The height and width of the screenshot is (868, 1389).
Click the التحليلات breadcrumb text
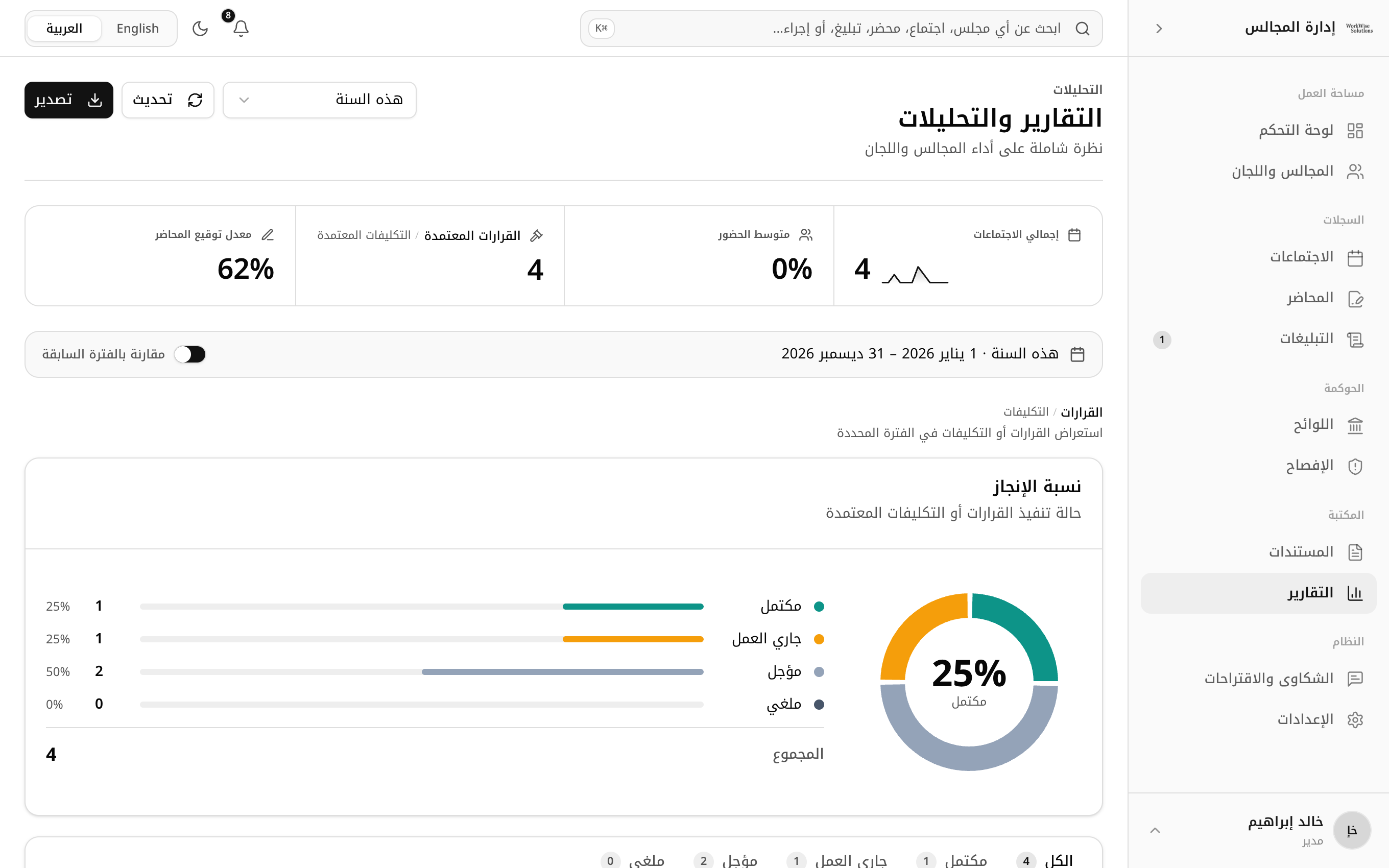[x=1077, y=89]
